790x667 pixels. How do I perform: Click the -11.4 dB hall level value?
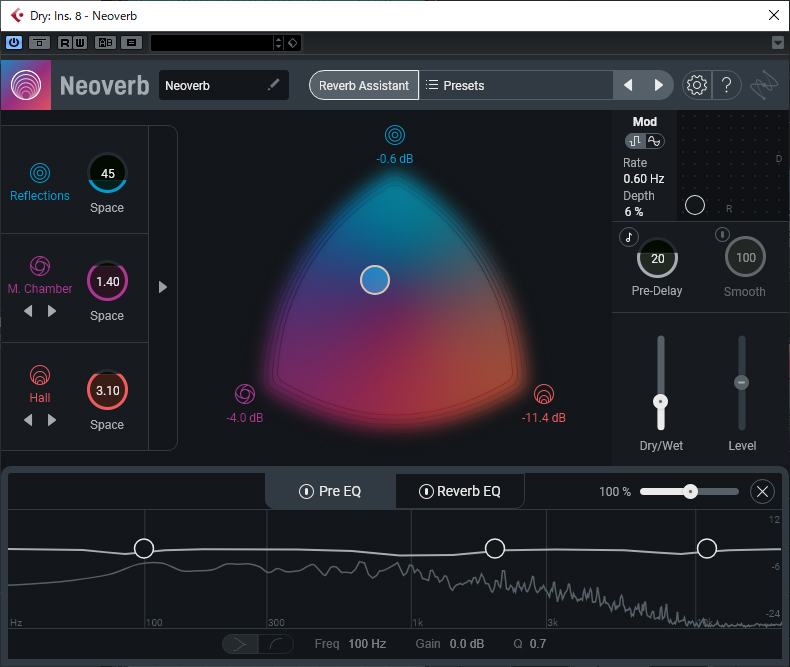(544, 418)
